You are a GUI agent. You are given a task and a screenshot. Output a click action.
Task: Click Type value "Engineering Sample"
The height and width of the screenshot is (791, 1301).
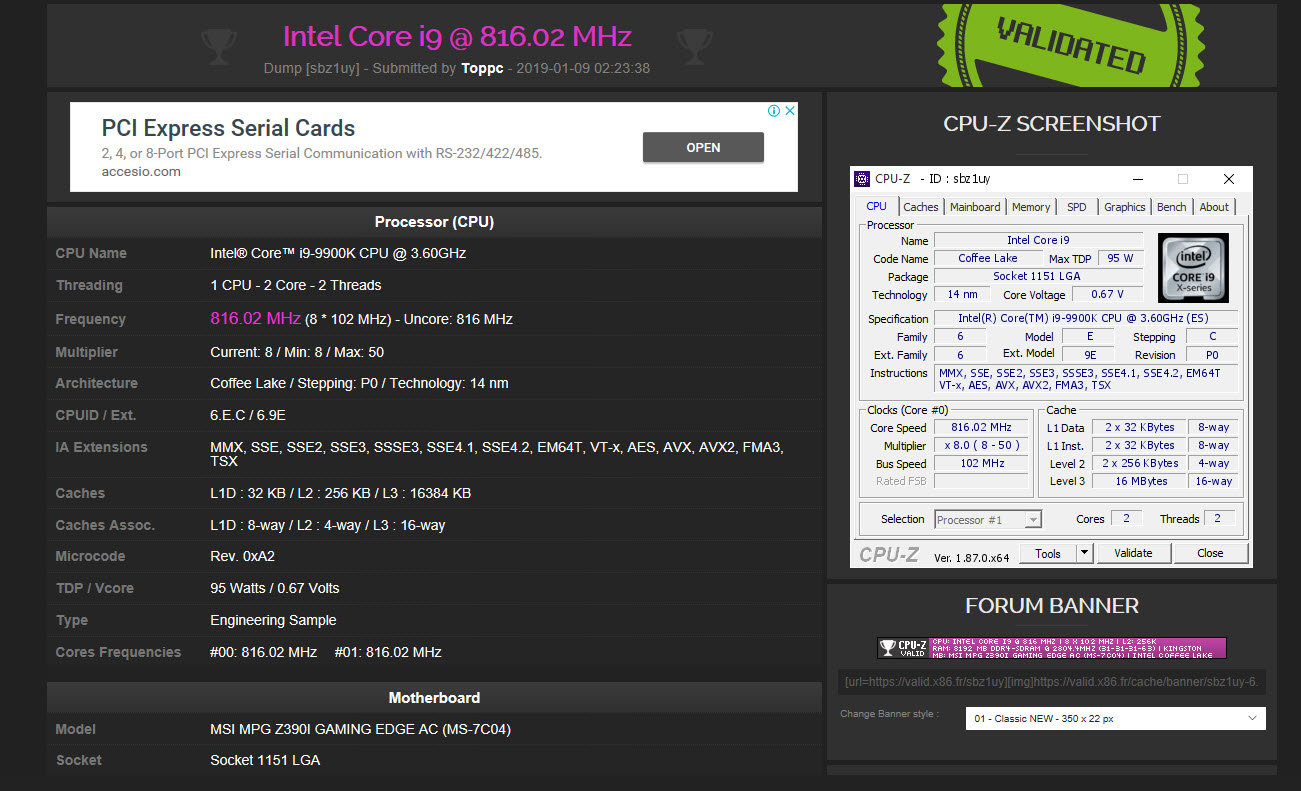[x=273, y=620]
